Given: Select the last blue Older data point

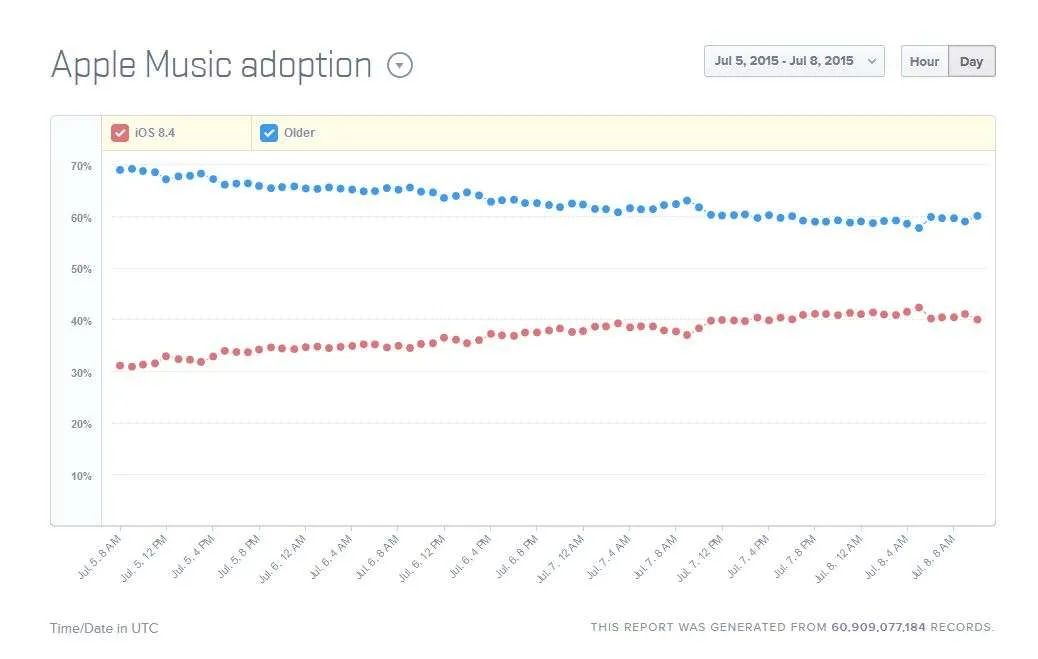Looking at the screenshot, I should point(977,216).
